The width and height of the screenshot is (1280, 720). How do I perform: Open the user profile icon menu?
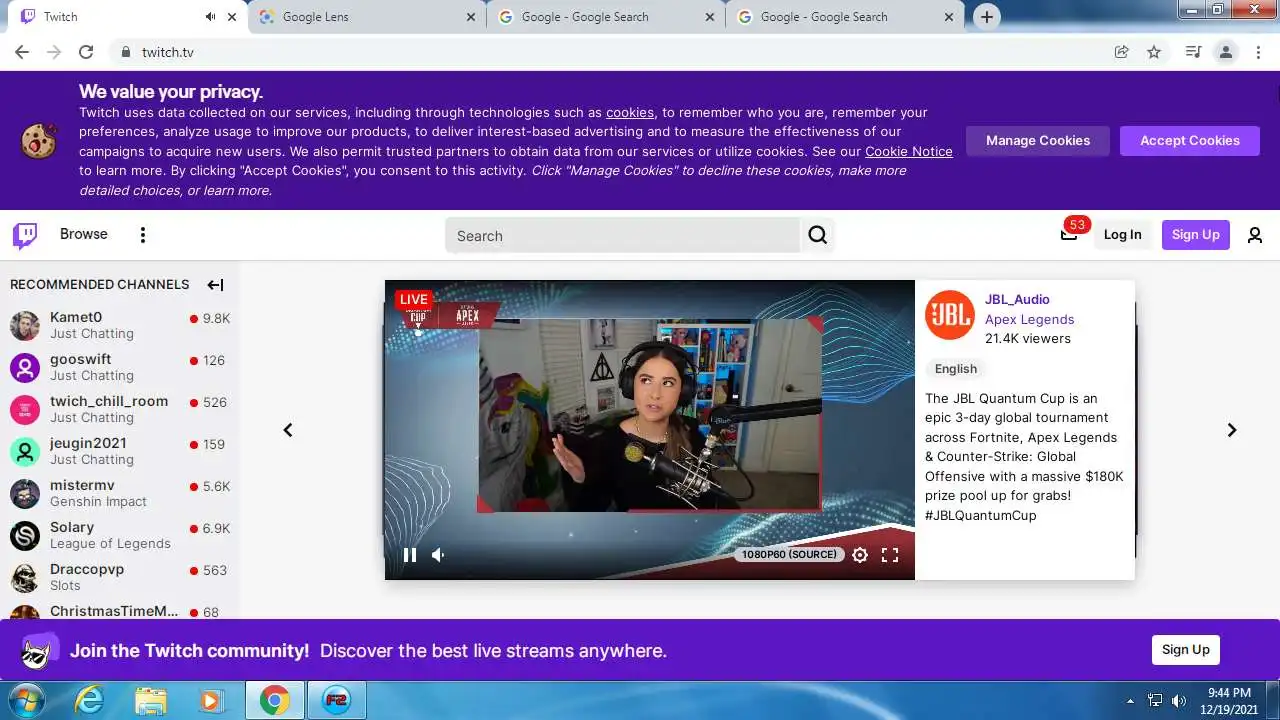[x=1255, y=235]
